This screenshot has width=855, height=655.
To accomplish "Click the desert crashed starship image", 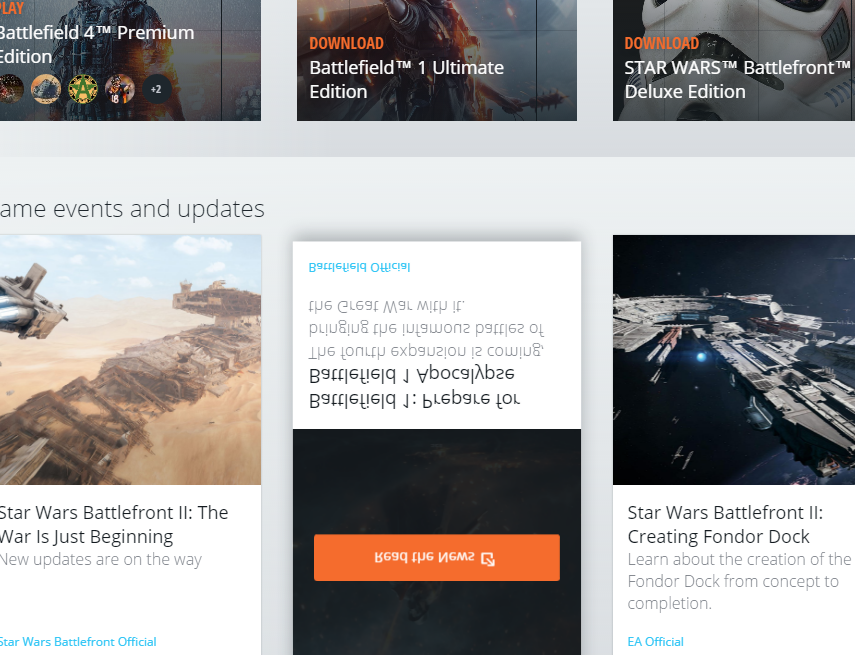I will click(x=130, y=360).
